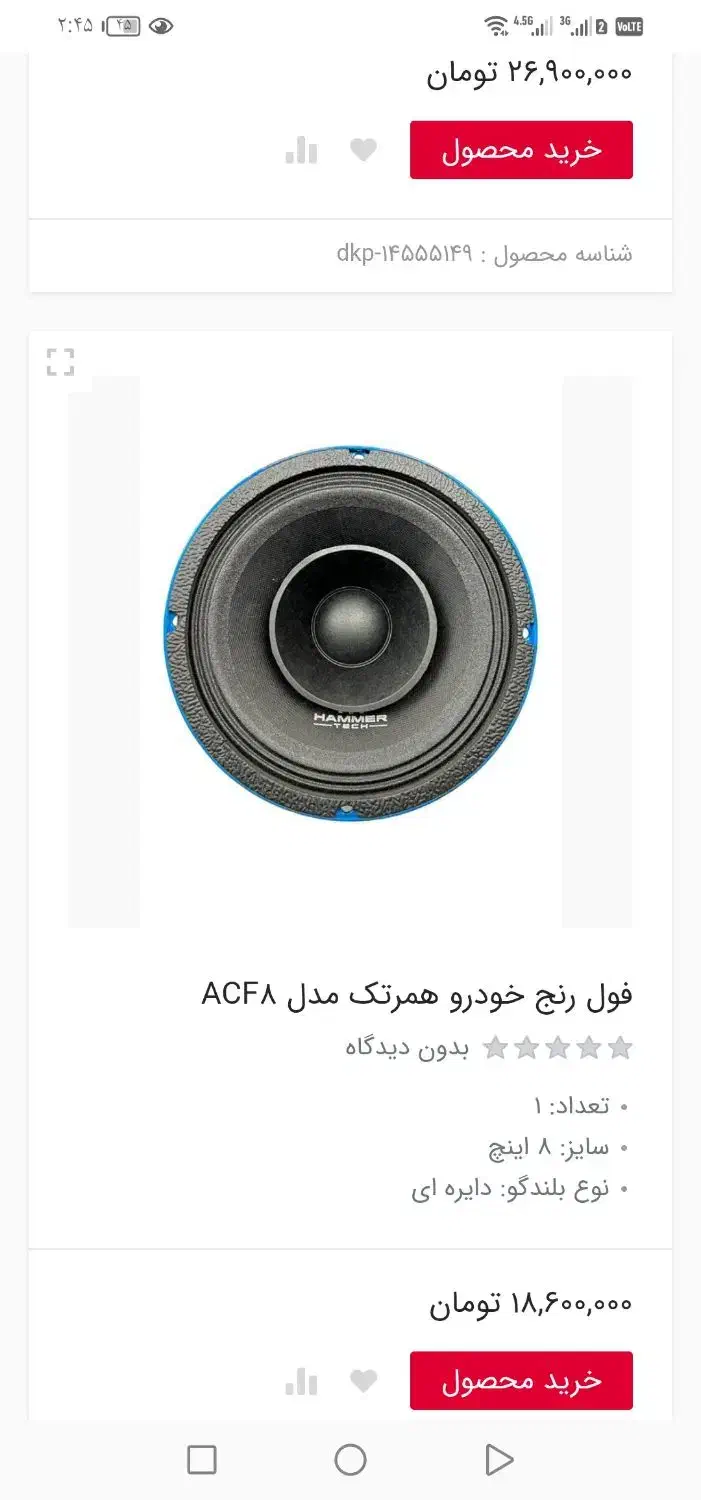Viewport: 701px width, 1500px height.
Task: Show the next gallery image via the right gray strip
Action: [x=597, y=652]
